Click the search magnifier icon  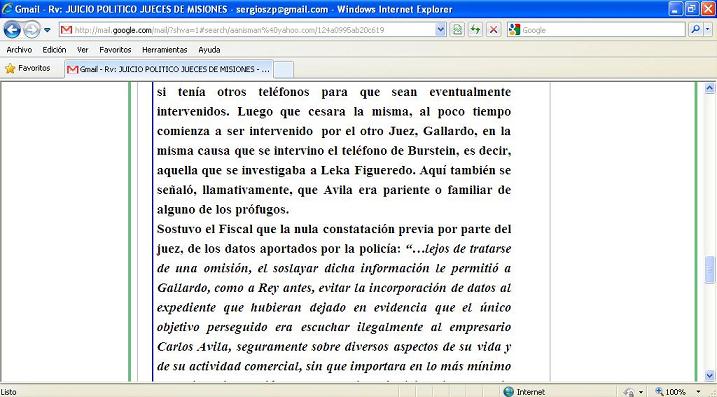(696, 30)
